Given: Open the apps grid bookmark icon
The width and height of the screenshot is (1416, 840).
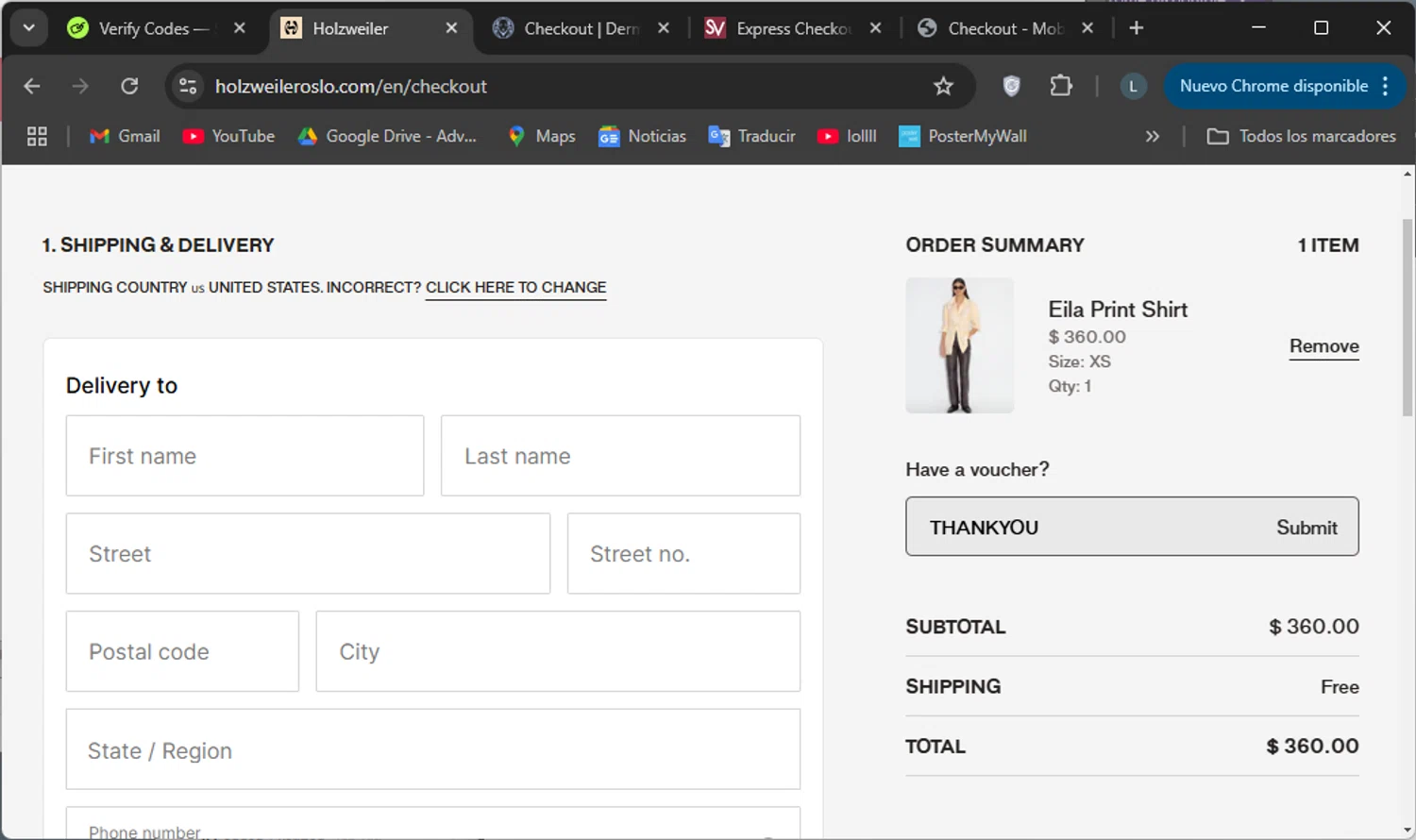Looking at the screenshot, I should (37, 136).
